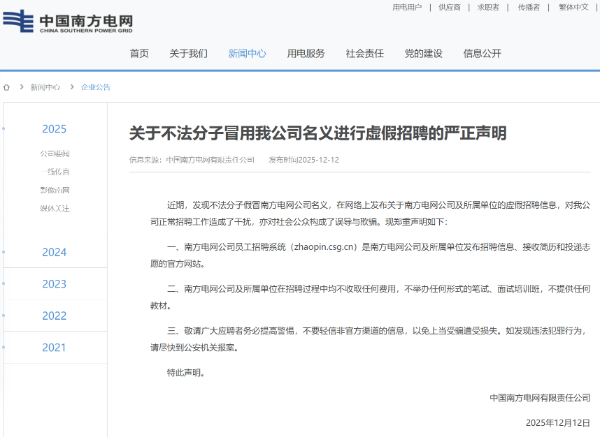This screenshot has height=437, width=600.
Task: Expand the 2021 year section
Action: coord(54,347)
